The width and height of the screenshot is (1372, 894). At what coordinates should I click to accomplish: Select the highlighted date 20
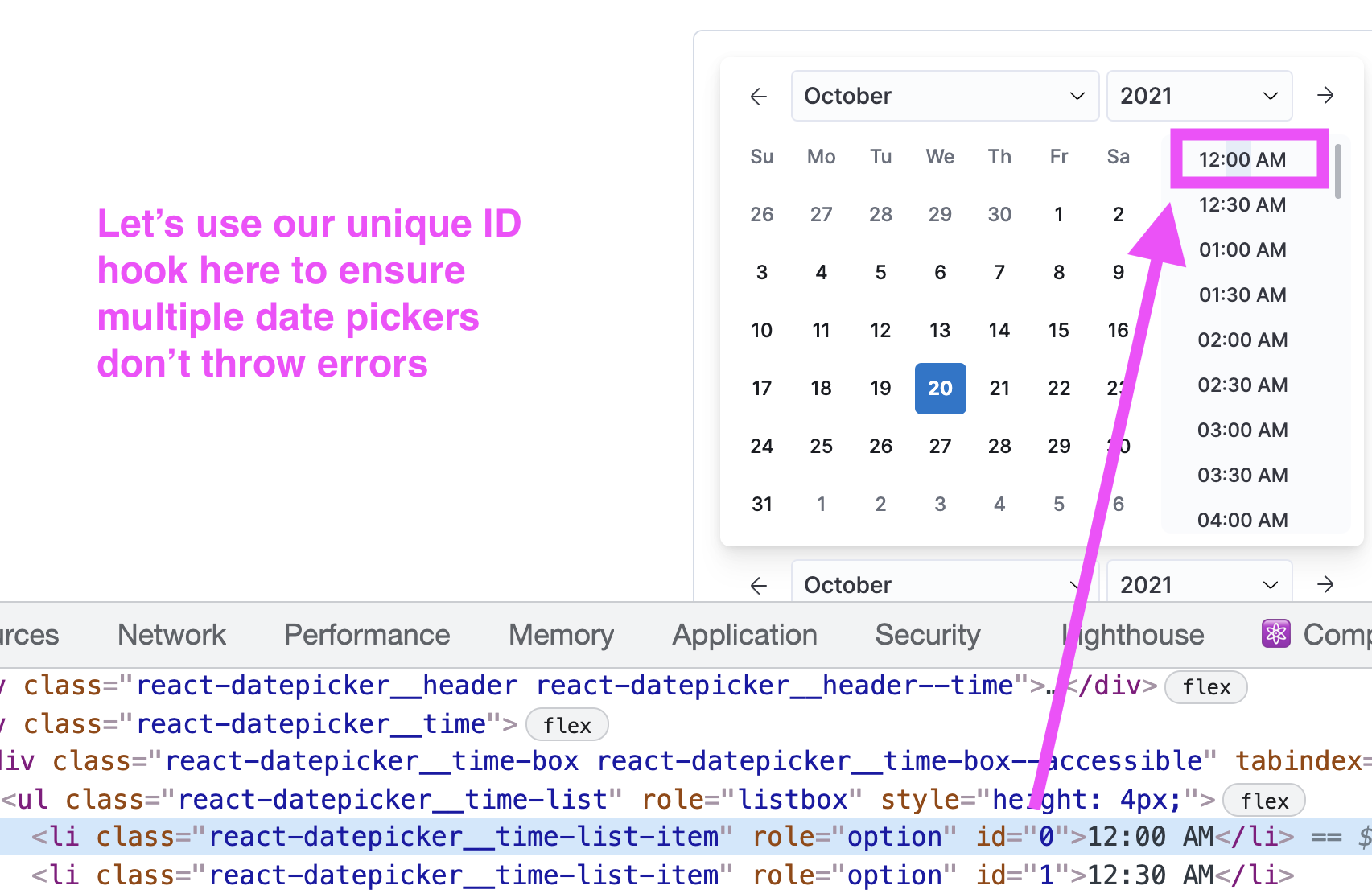940,389
